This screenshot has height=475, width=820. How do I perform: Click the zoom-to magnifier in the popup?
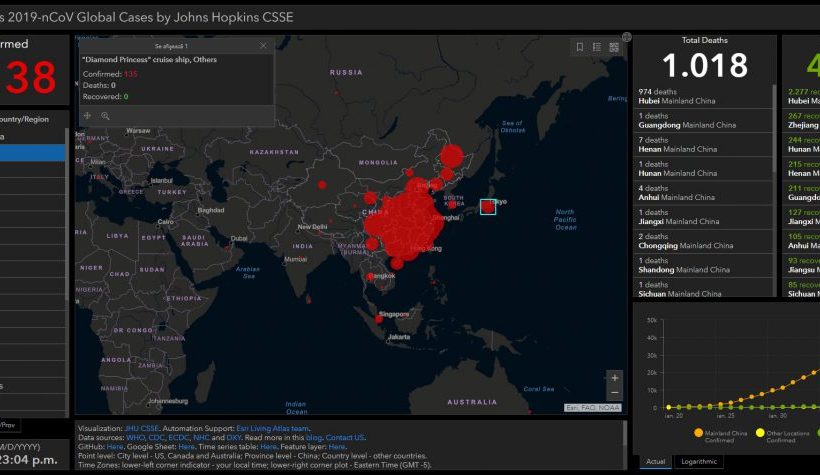point(105,116)
